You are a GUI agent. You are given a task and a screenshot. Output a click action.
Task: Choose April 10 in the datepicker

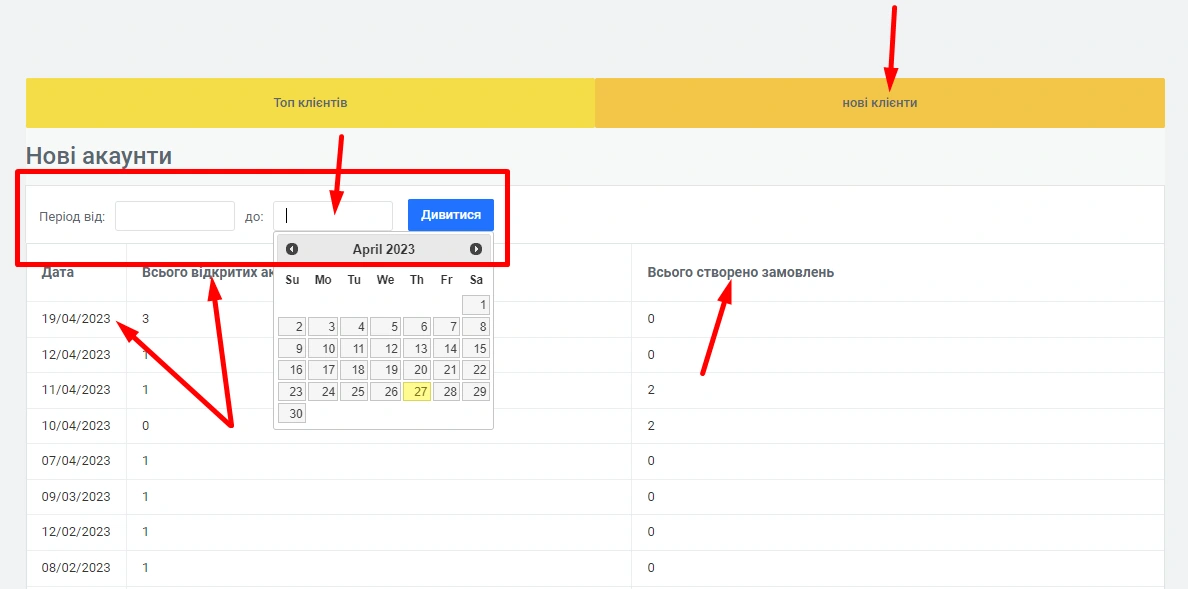[x=322, y=349]
